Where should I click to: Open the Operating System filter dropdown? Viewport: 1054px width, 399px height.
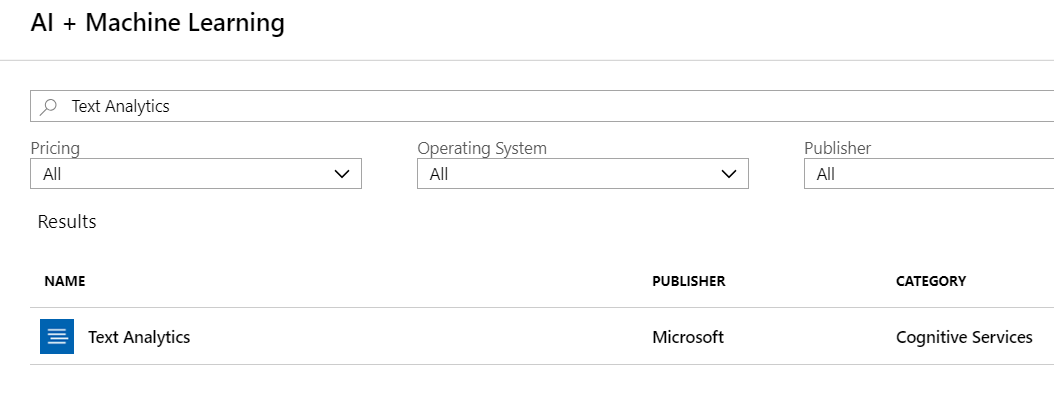583,174
